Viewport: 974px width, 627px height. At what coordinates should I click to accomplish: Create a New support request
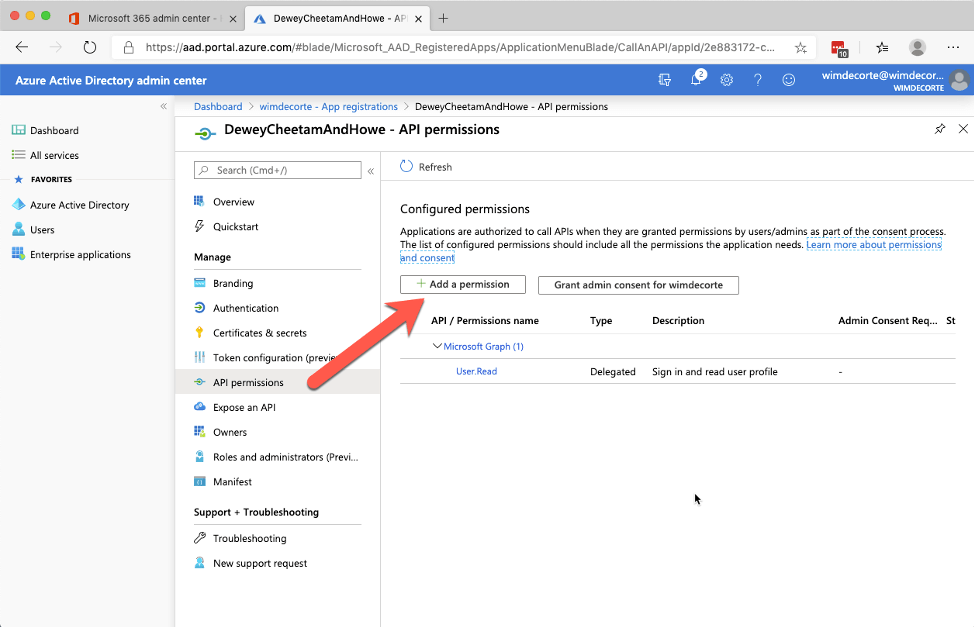[x=260, y=564]
